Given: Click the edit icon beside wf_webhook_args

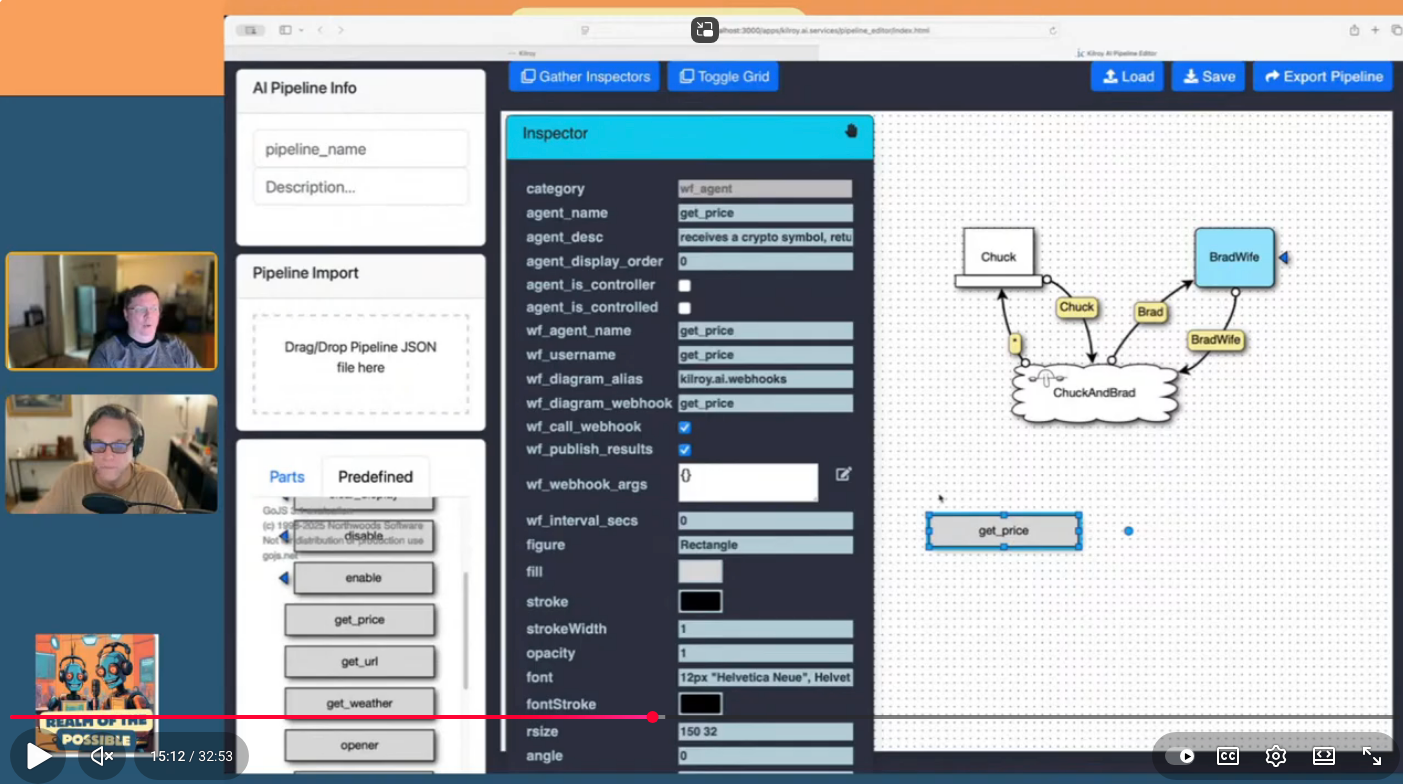Looking at the screenshot, I should (x=843, y=474).
